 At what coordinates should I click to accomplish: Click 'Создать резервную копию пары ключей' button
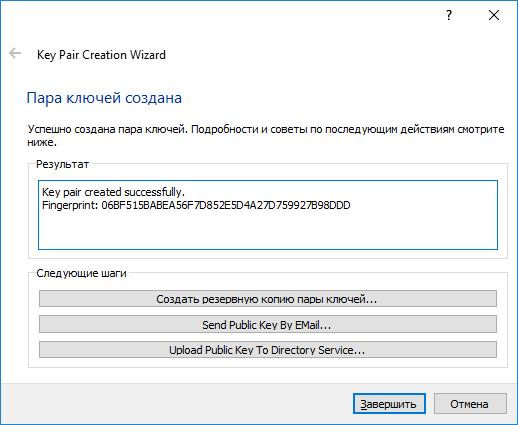pyautogui.click(x=268, y=299)
